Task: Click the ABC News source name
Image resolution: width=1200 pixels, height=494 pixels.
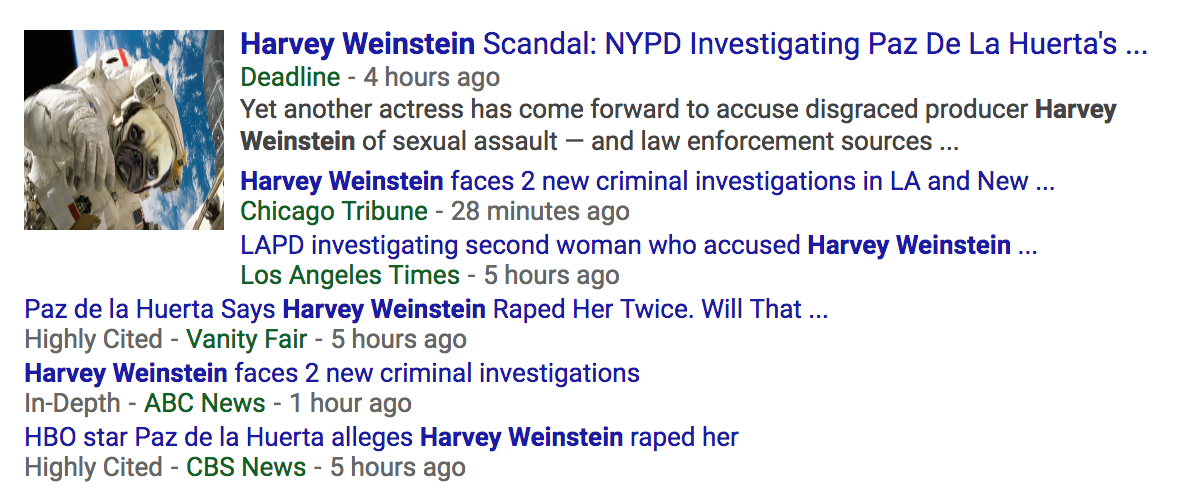Action: click(x=205, y=404)
